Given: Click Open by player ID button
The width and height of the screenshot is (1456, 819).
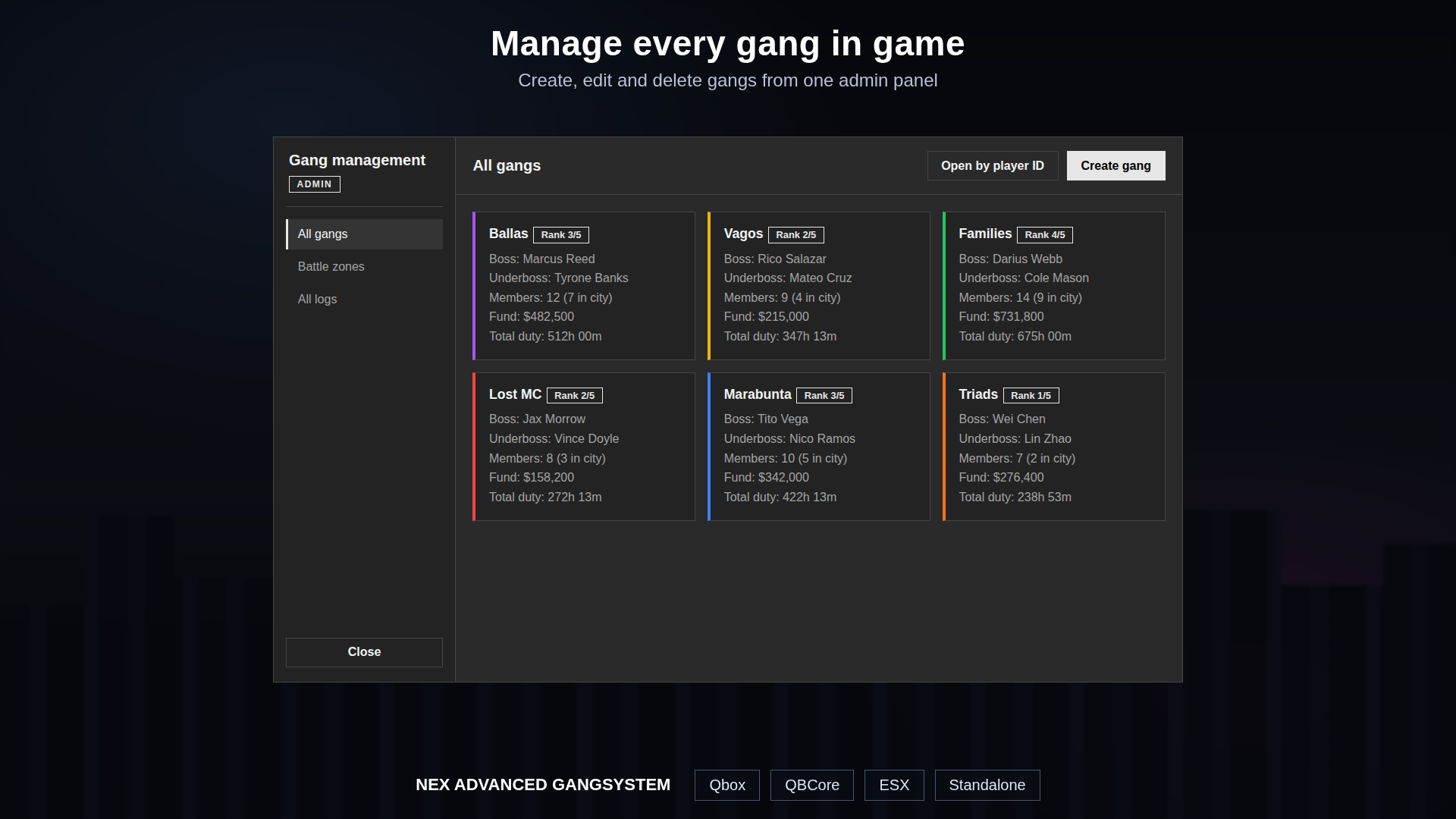Looking at the screenshot, I should 993,165.
